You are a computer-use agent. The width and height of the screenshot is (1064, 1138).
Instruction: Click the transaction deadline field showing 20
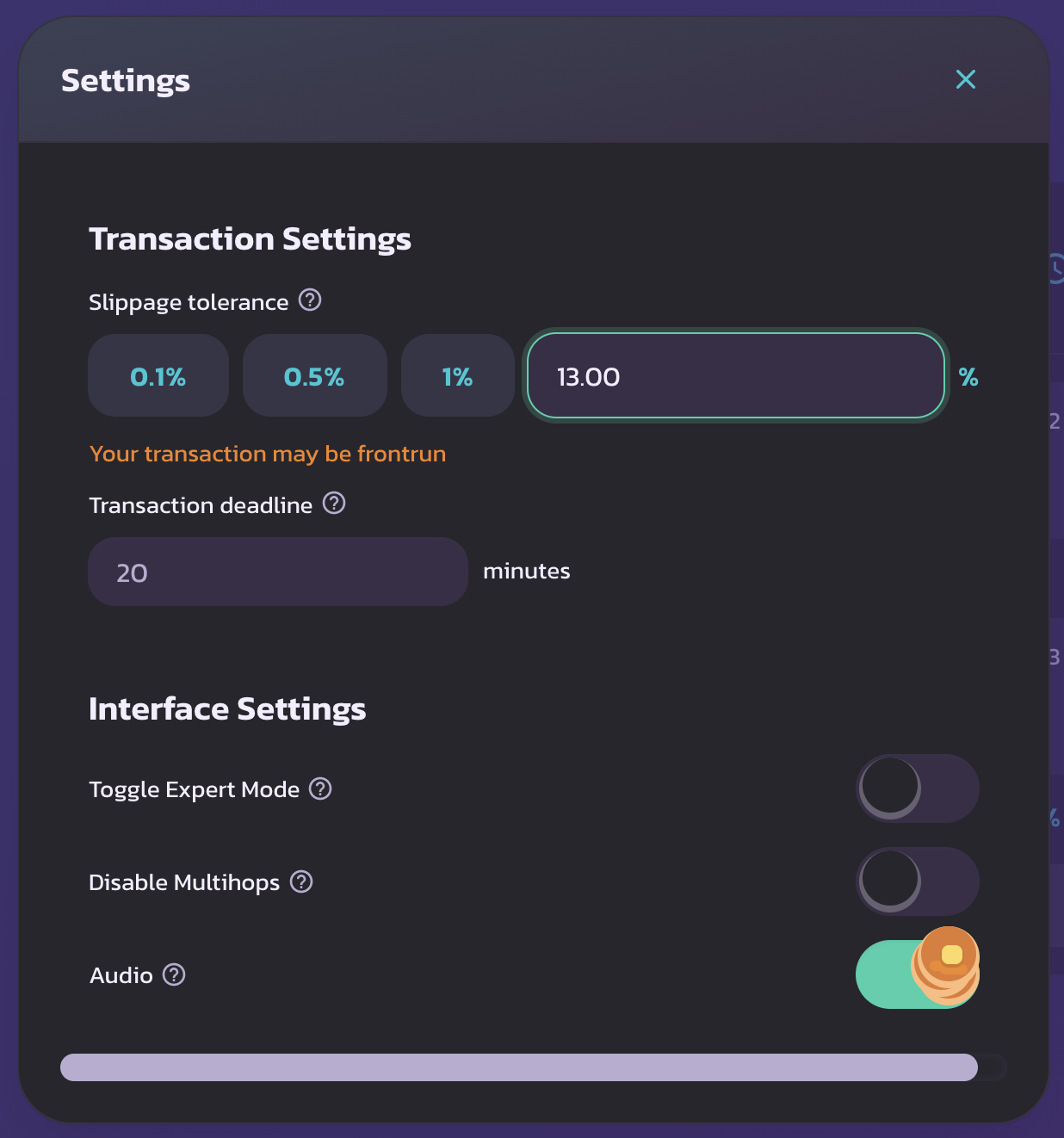coord(277,572)
